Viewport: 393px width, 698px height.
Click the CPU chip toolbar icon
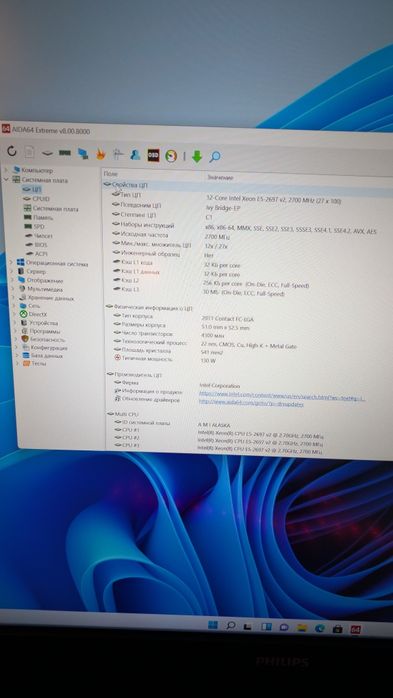47,153
